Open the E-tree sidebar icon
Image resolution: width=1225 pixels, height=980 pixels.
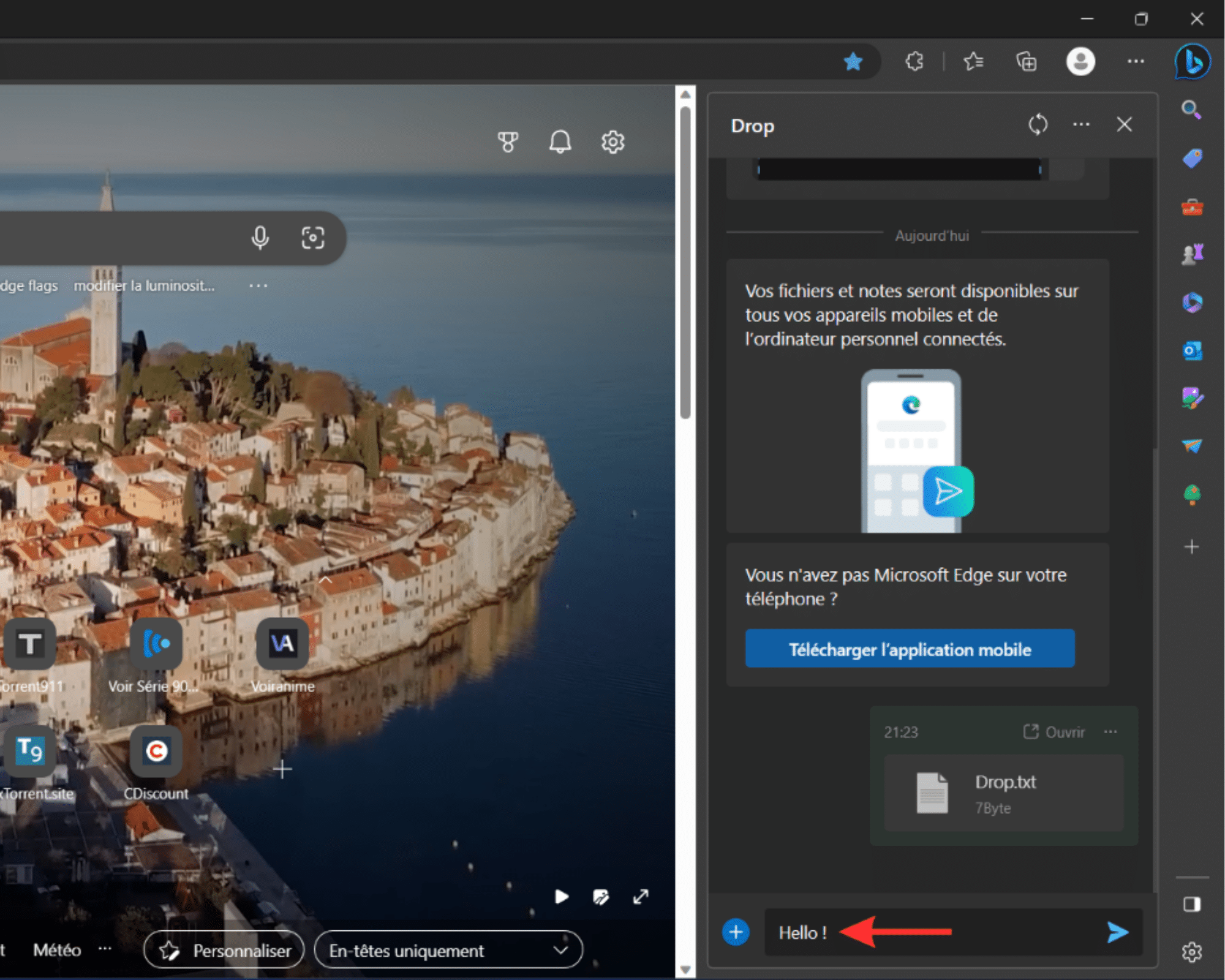point(1192,494)
